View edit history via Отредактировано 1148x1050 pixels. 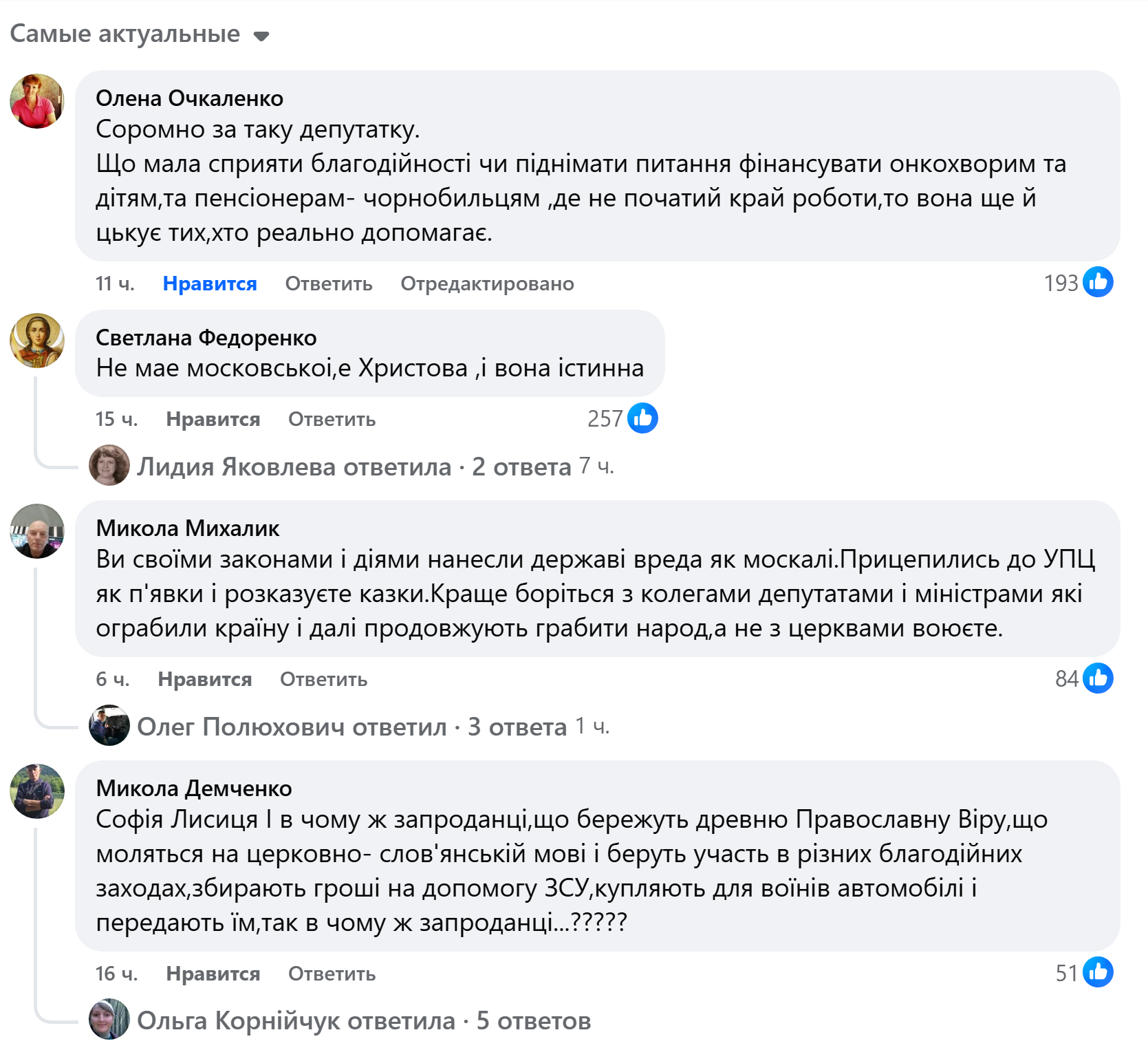coord(487,283)
